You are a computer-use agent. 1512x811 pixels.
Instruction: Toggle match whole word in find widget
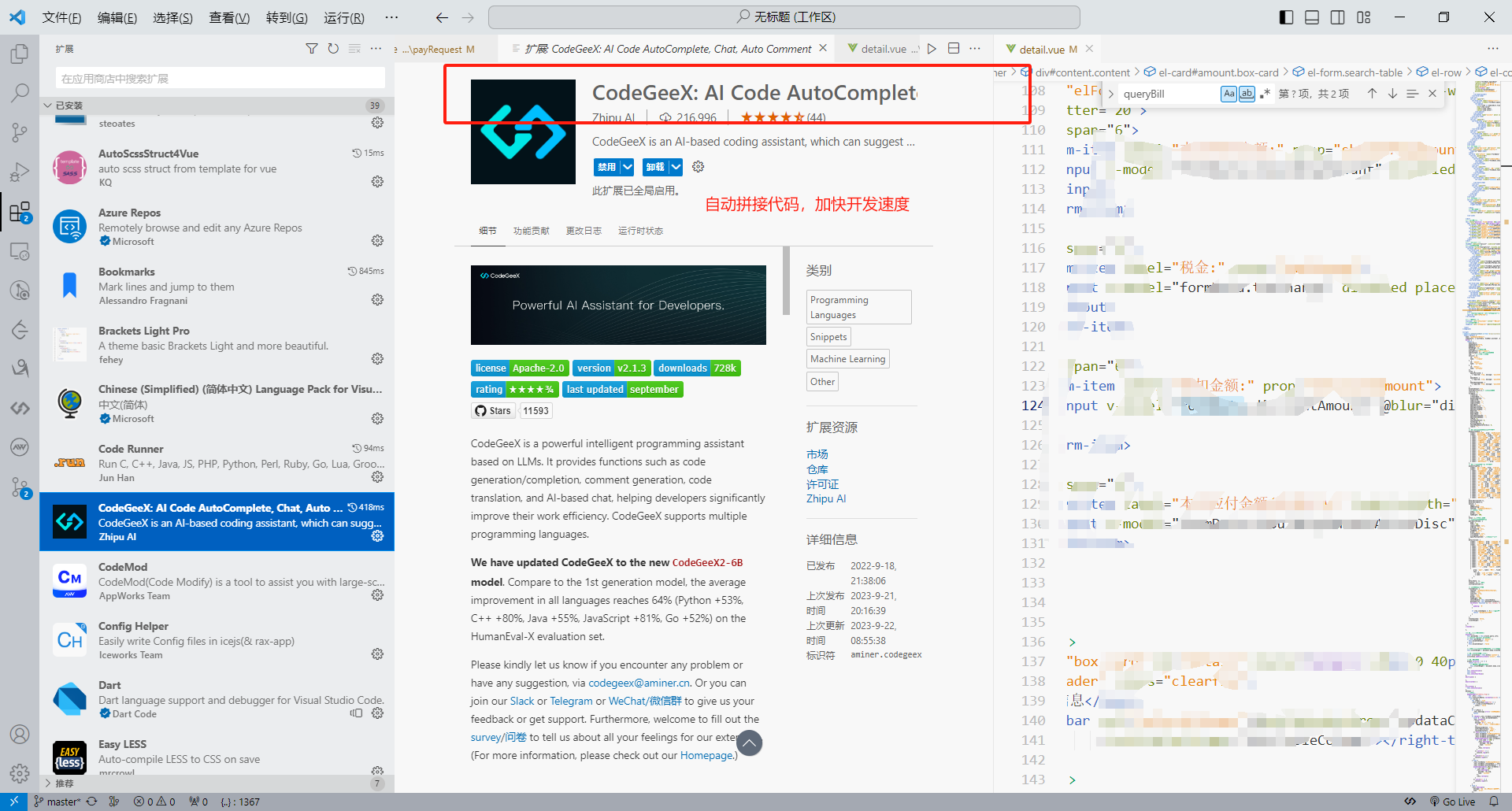click(1247, 94)
